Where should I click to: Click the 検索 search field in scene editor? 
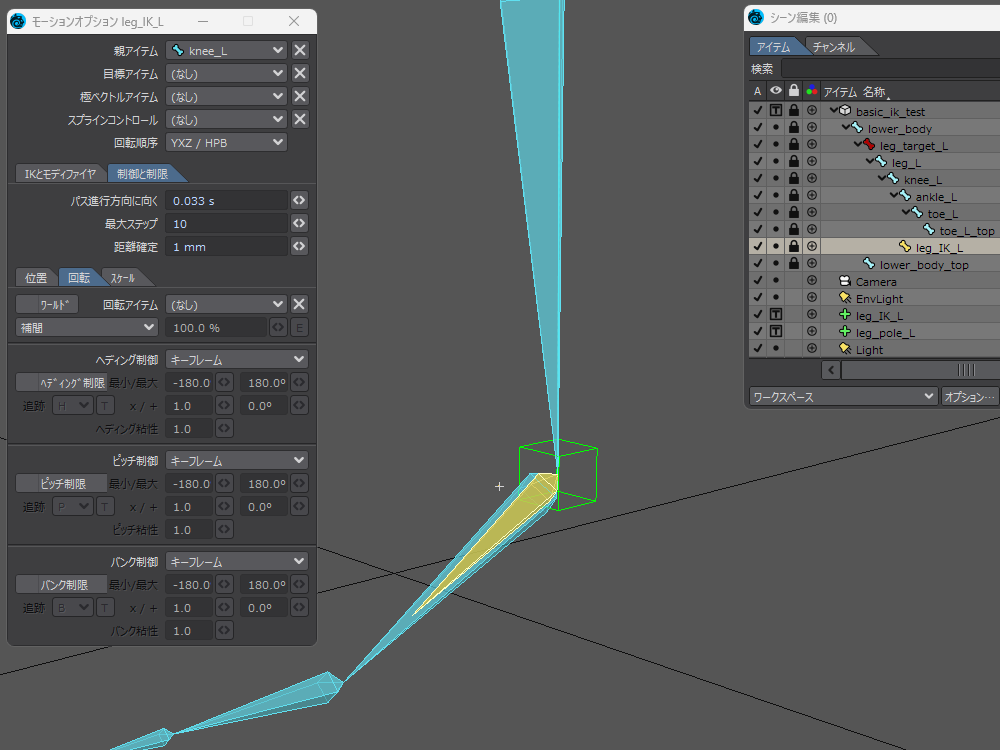(890, 69)
